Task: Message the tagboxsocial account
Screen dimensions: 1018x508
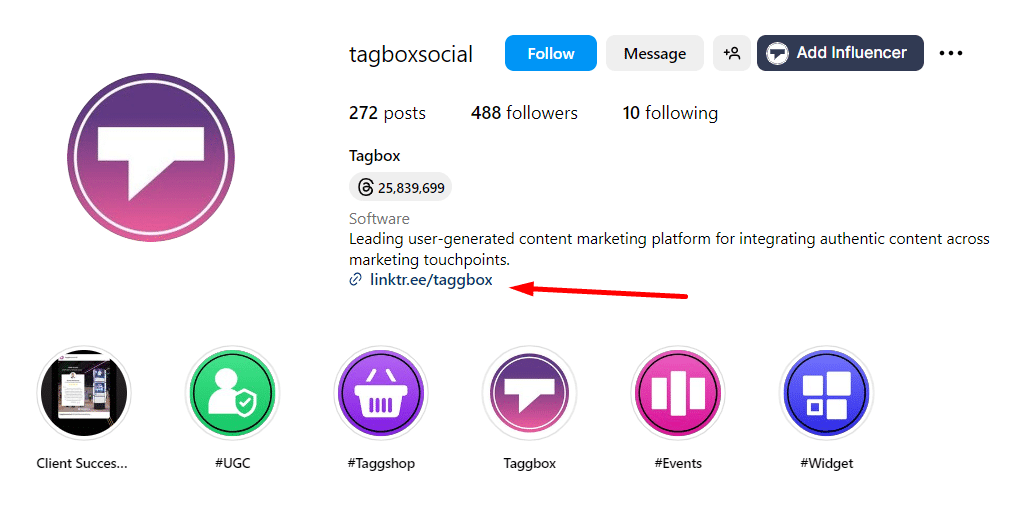Action: point(654,53)
